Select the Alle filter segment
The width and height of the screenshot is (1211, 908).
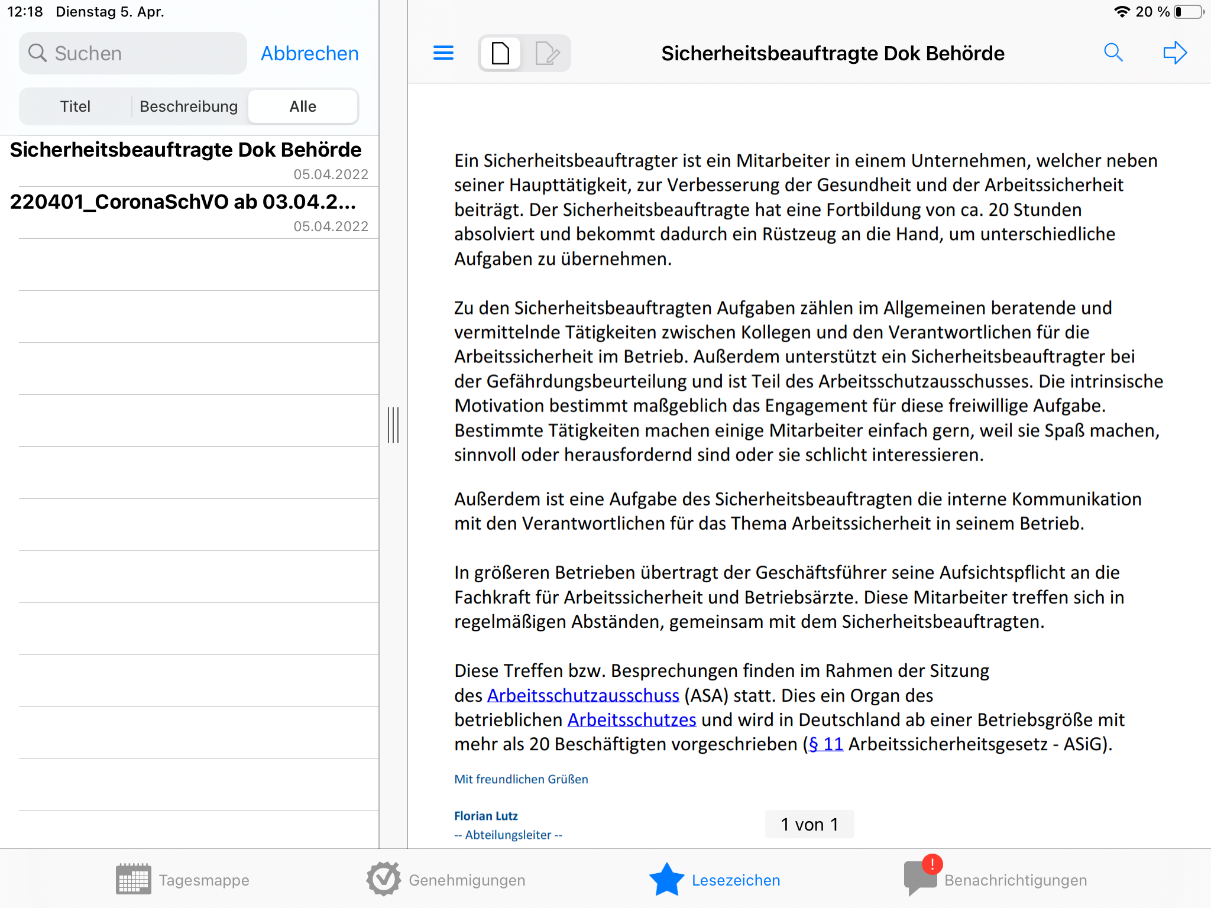coord(303,107)
